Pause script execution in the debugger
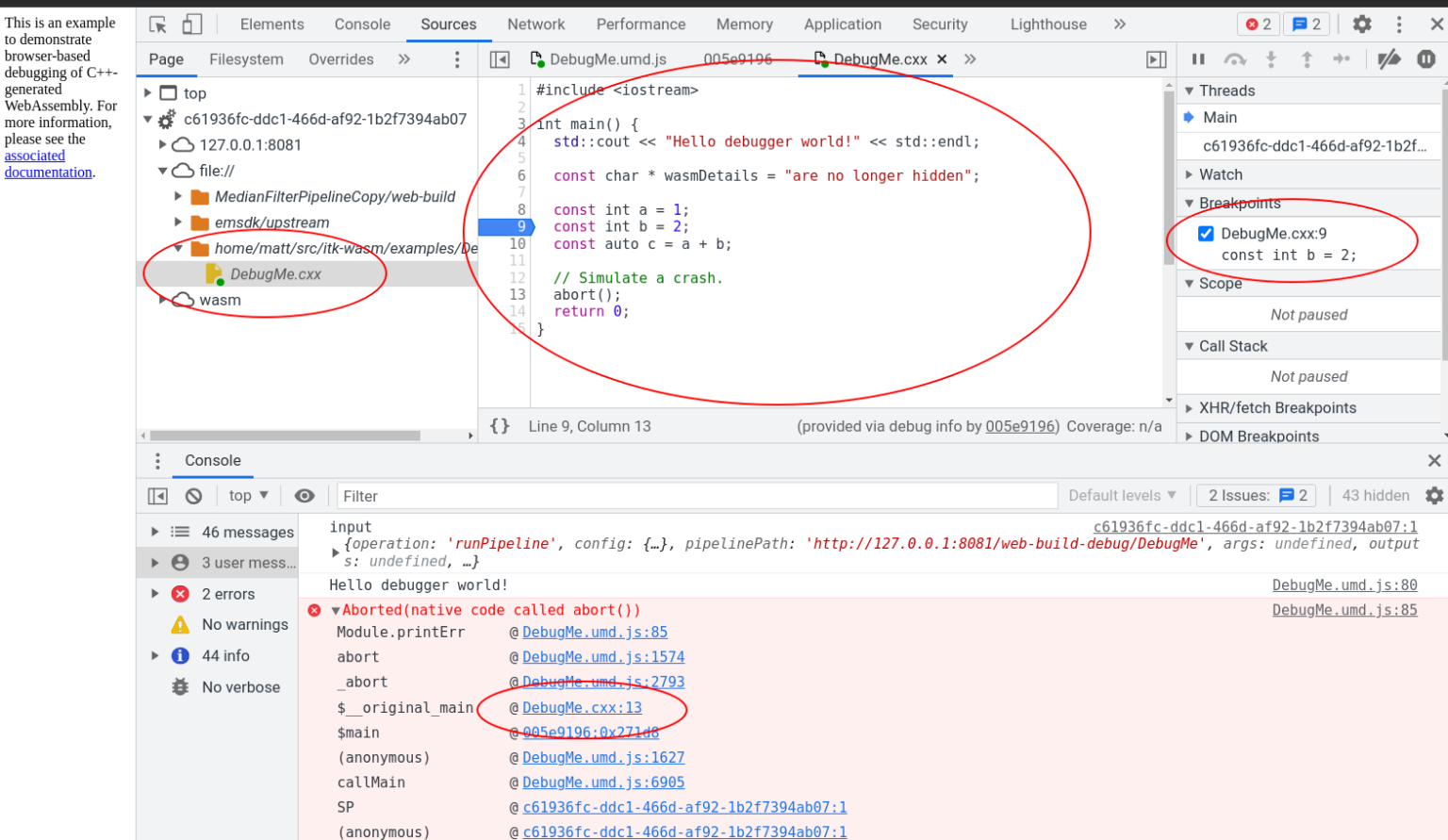The width and height of the screenshot is (1448, 840). click(1198, 58)
